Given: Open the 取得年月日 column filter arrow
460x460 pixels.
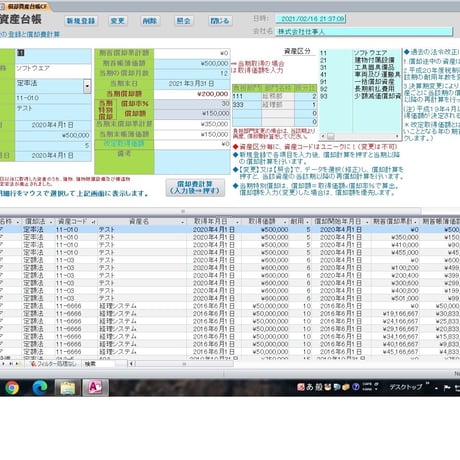Looking at the screenshot, I should point(237,222).
